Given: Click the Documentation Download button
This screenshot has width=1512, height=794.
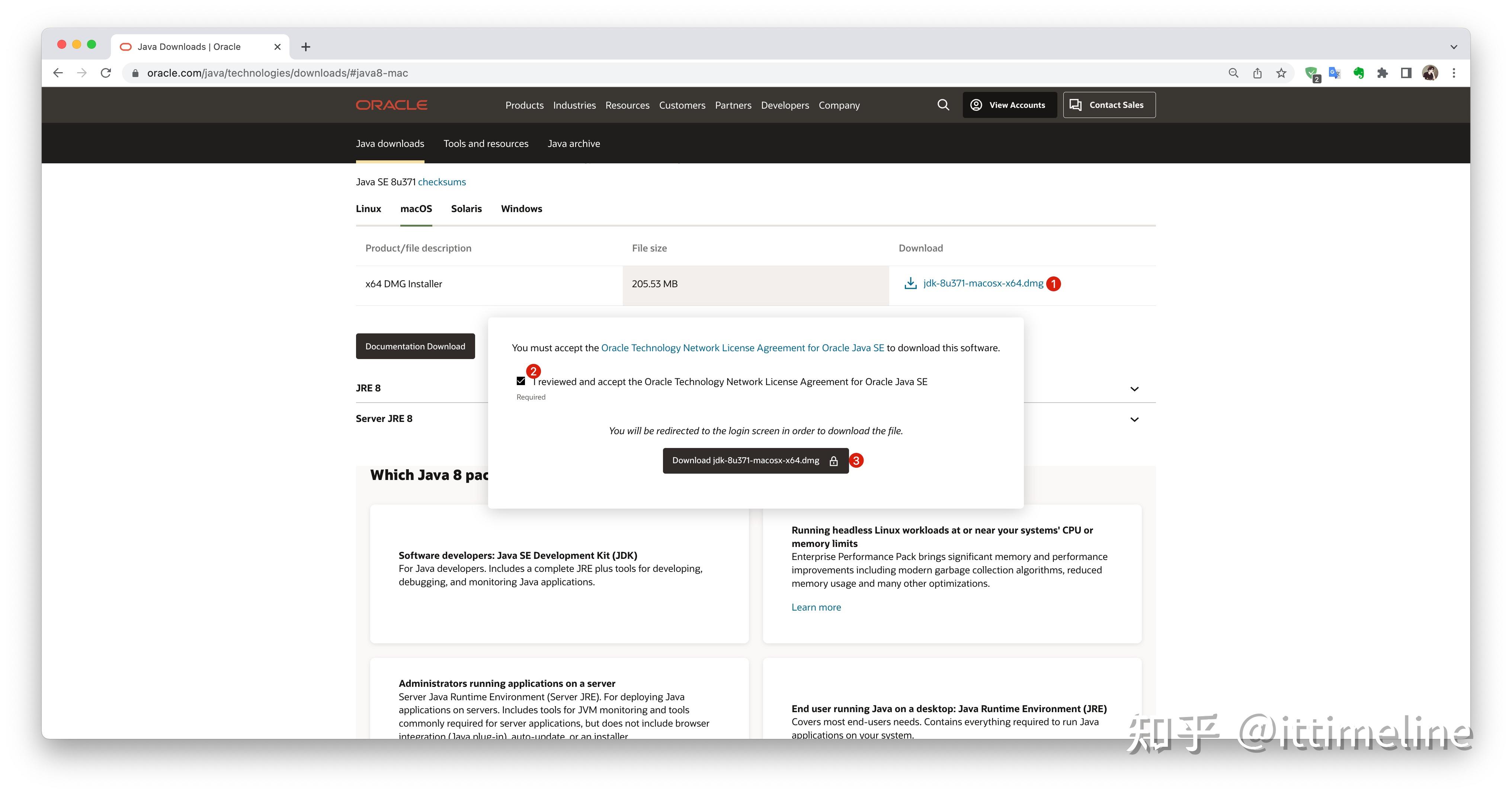Looking at the screenshot, I should pos(415,346).
